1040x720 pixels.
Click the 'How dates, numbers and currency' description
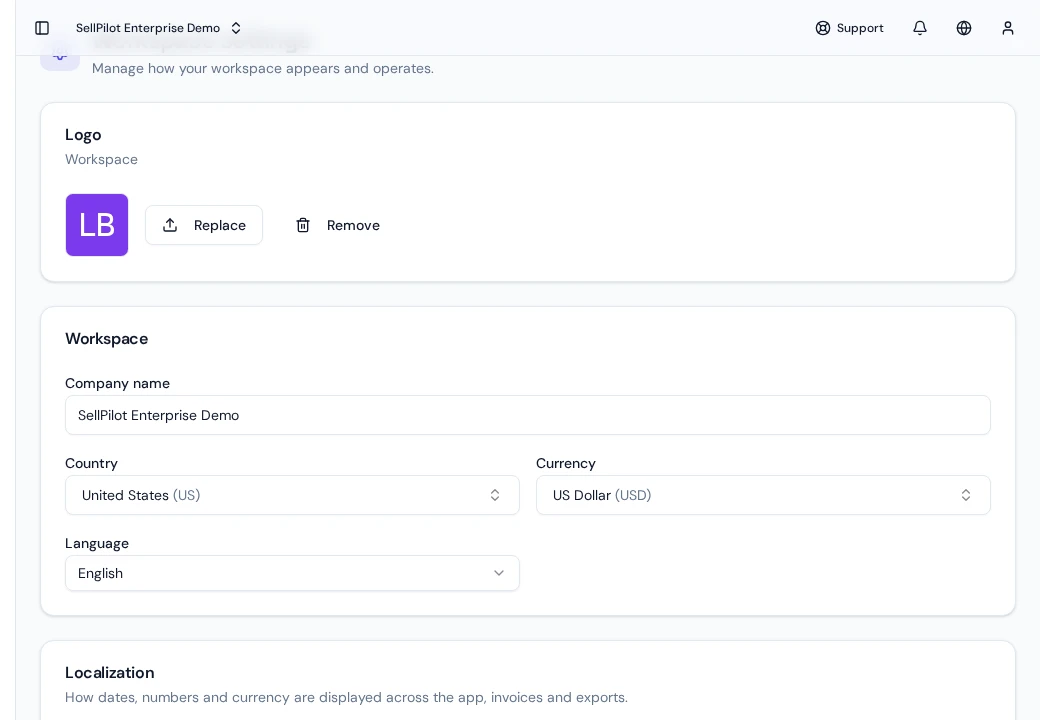point(346,697)
